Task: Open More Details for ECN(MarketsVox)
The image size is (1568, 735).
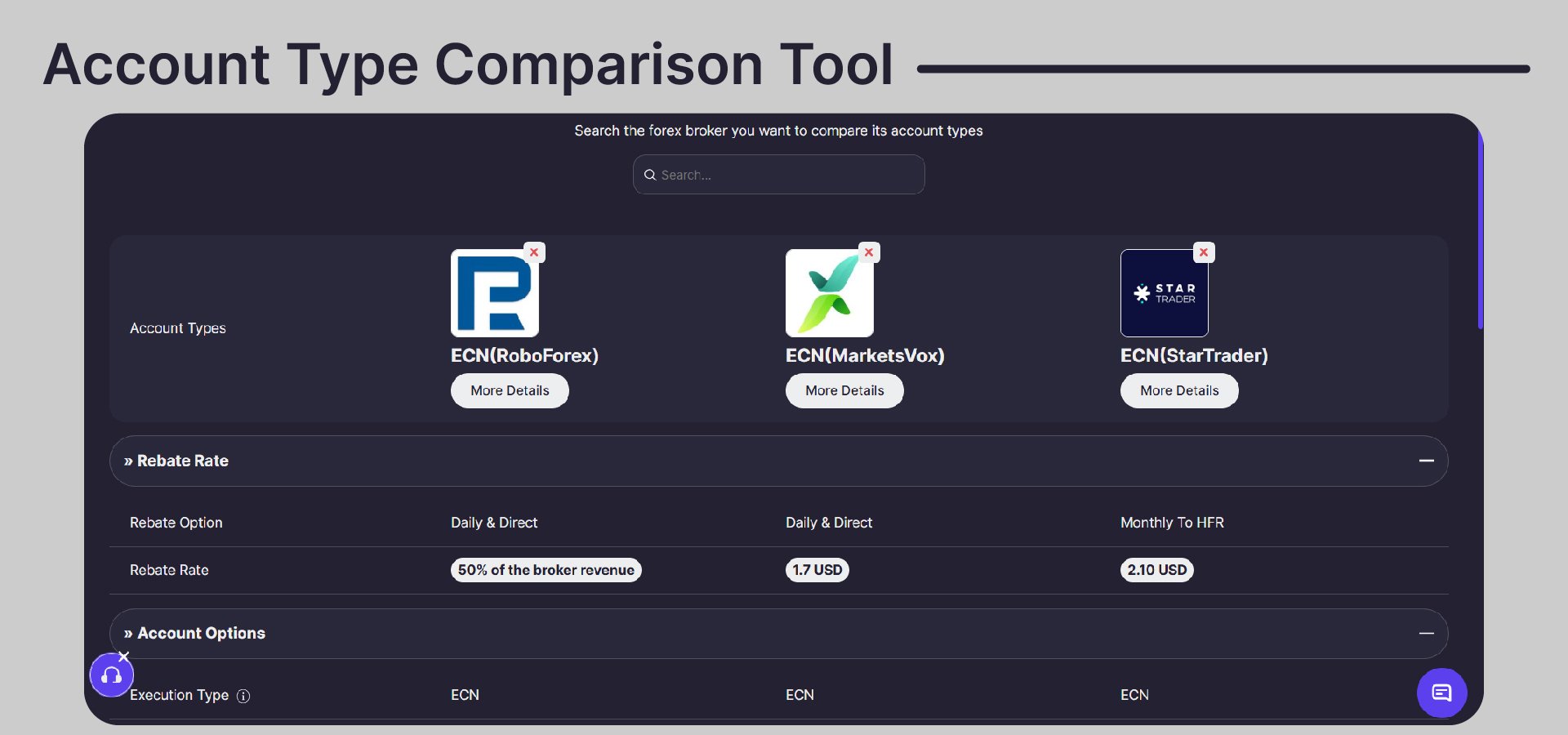Action: [x=844, y=390]
